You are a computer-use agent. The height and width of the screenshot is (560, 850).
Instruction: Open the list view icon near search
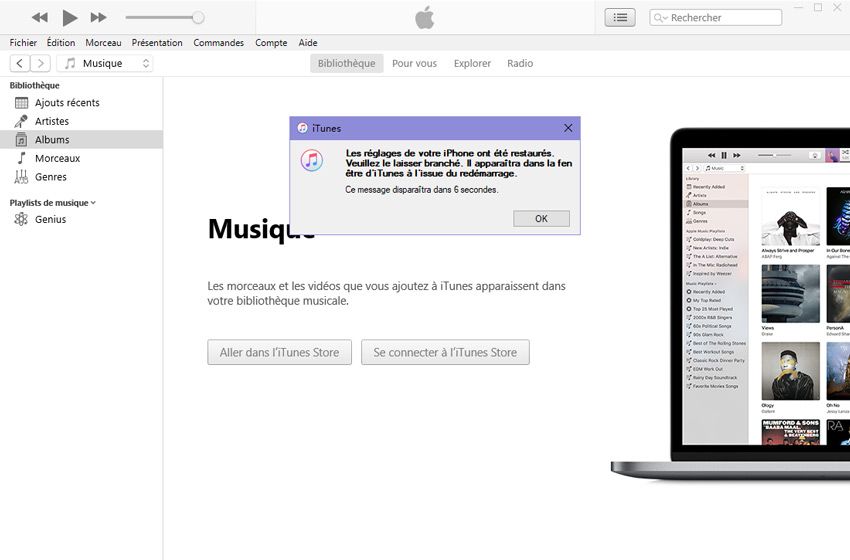(x=619, y=17)
